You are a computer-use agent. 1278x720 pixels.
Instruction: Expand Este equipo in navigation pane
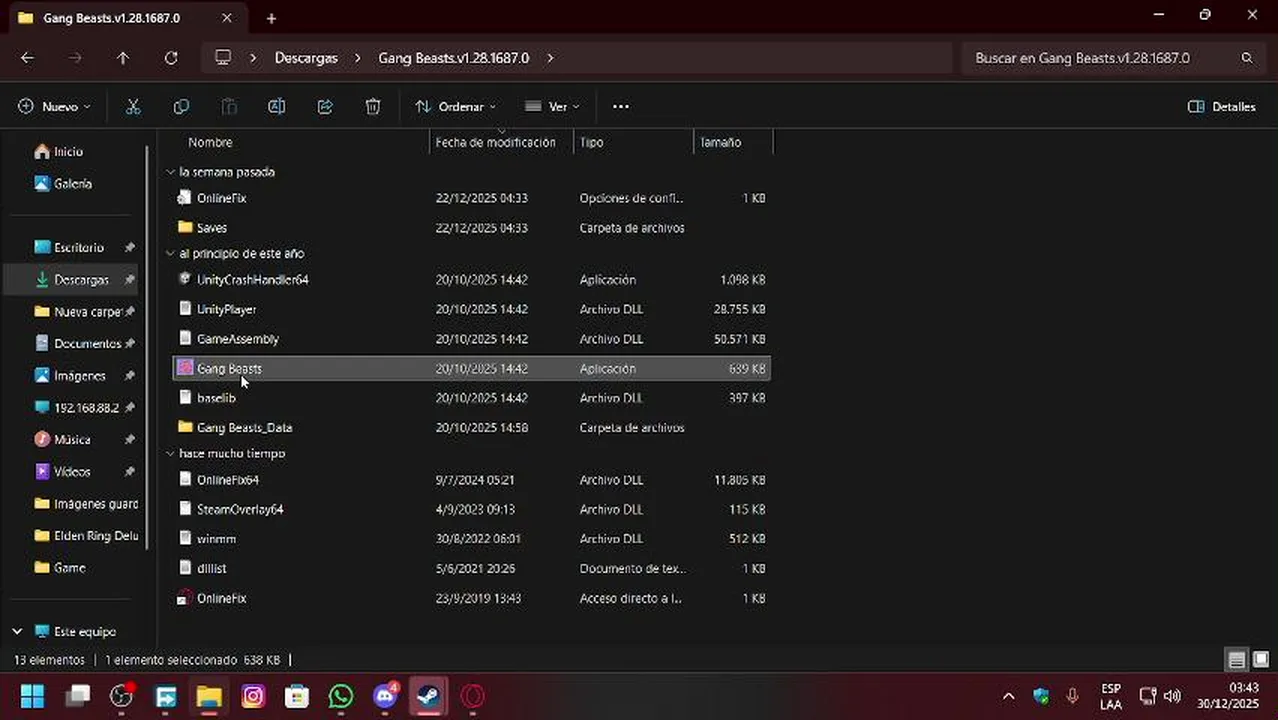17,632
